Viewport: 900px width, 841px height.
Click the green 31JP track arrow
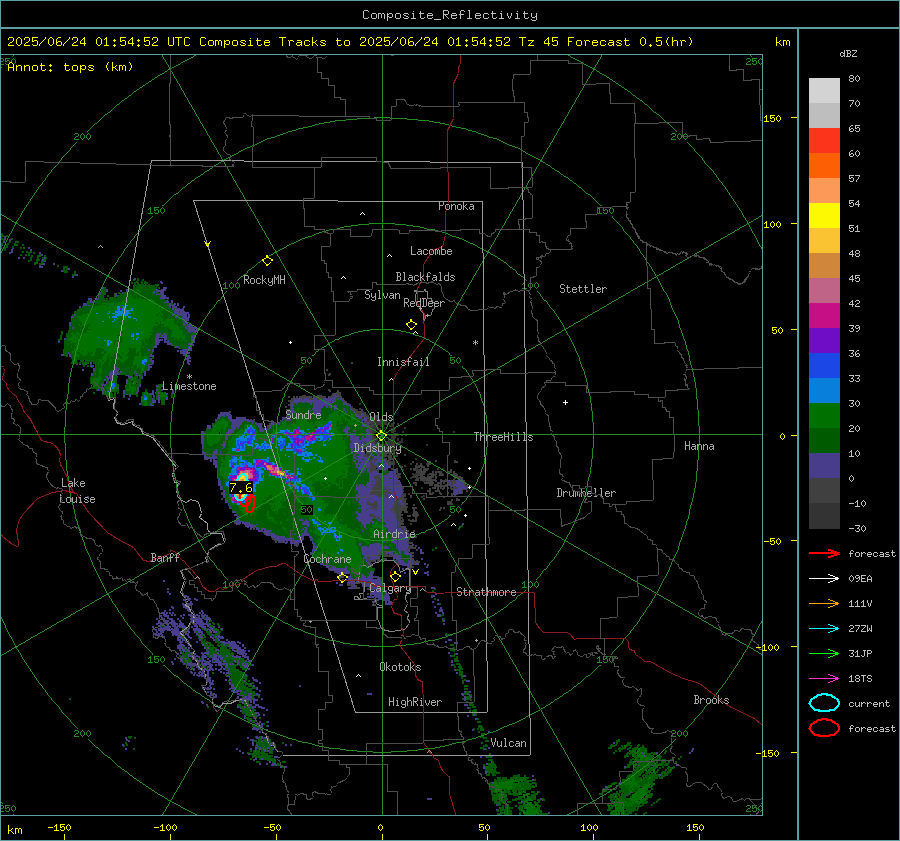point(824,653)
